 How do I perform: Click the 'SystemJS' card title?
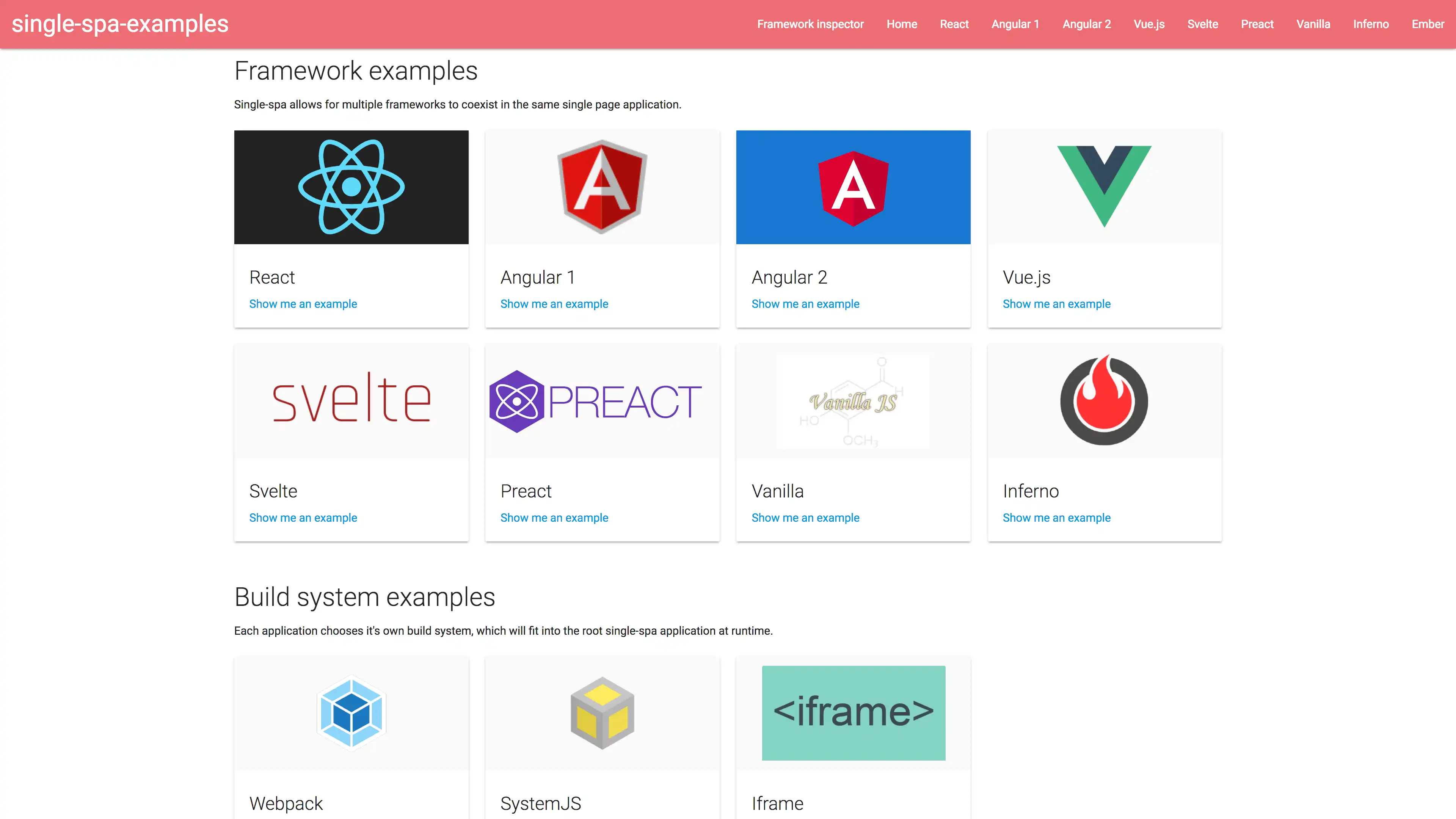540,804
